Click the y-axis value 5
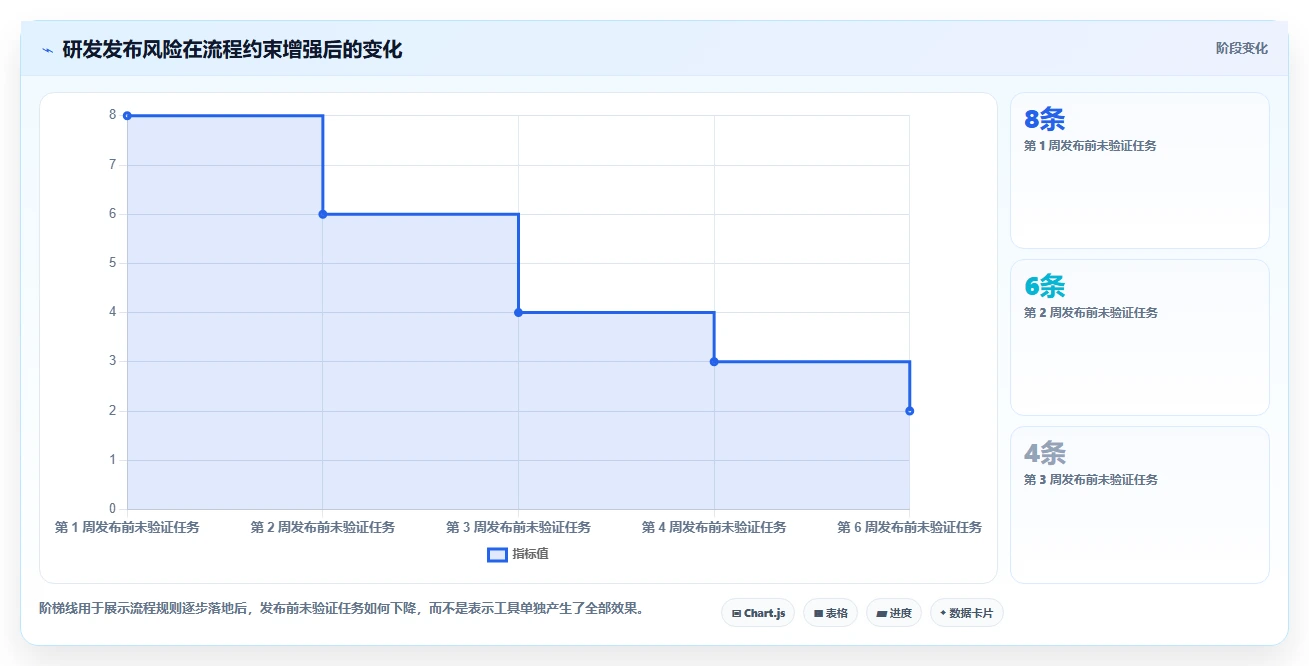 (x=113, y=263)
